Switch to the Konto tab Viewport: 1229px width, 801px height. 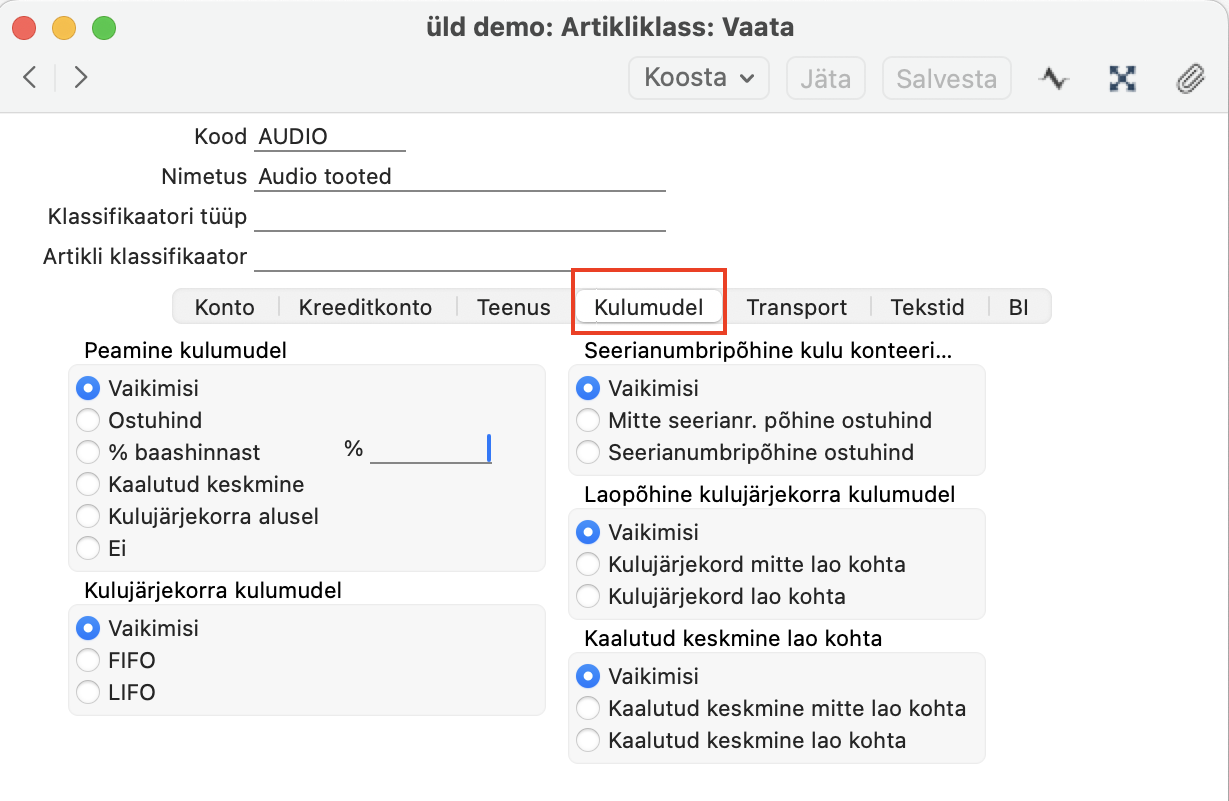[x=224, y=307]
